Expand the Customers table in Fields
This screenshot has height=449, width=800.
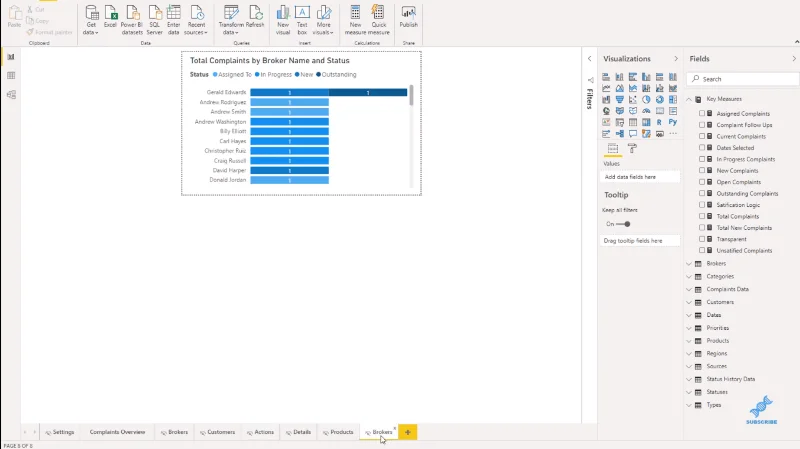tap(689, 302)
